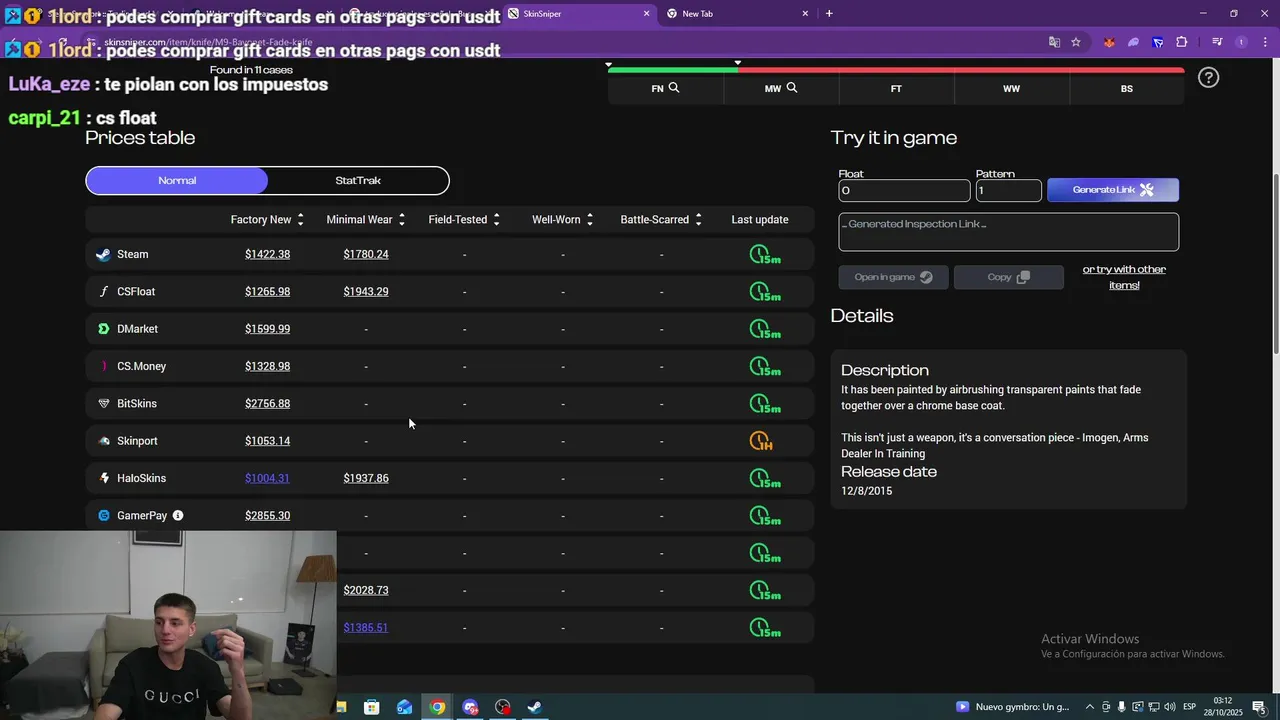Screen dimensions: 1280x720
Task: Click the Generate Link button
Action: (x=1113, y=190)
